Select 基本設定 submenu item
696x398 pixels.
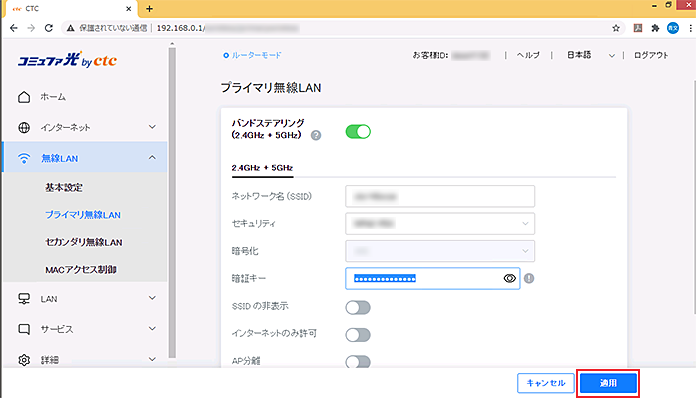[63, 187]
